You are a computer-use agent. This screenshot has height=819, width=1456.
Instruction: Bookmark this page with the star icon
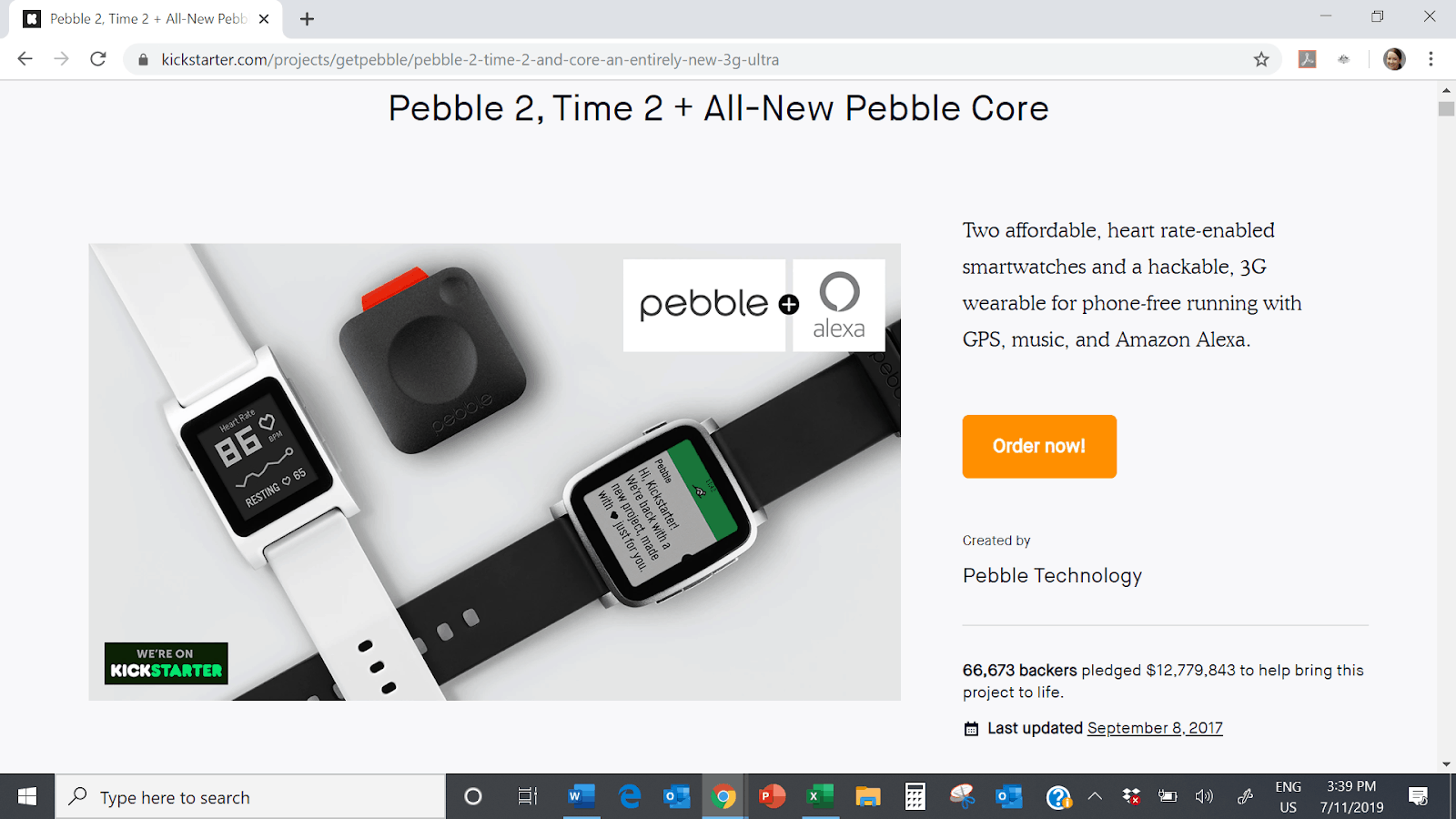point(1261,59)
